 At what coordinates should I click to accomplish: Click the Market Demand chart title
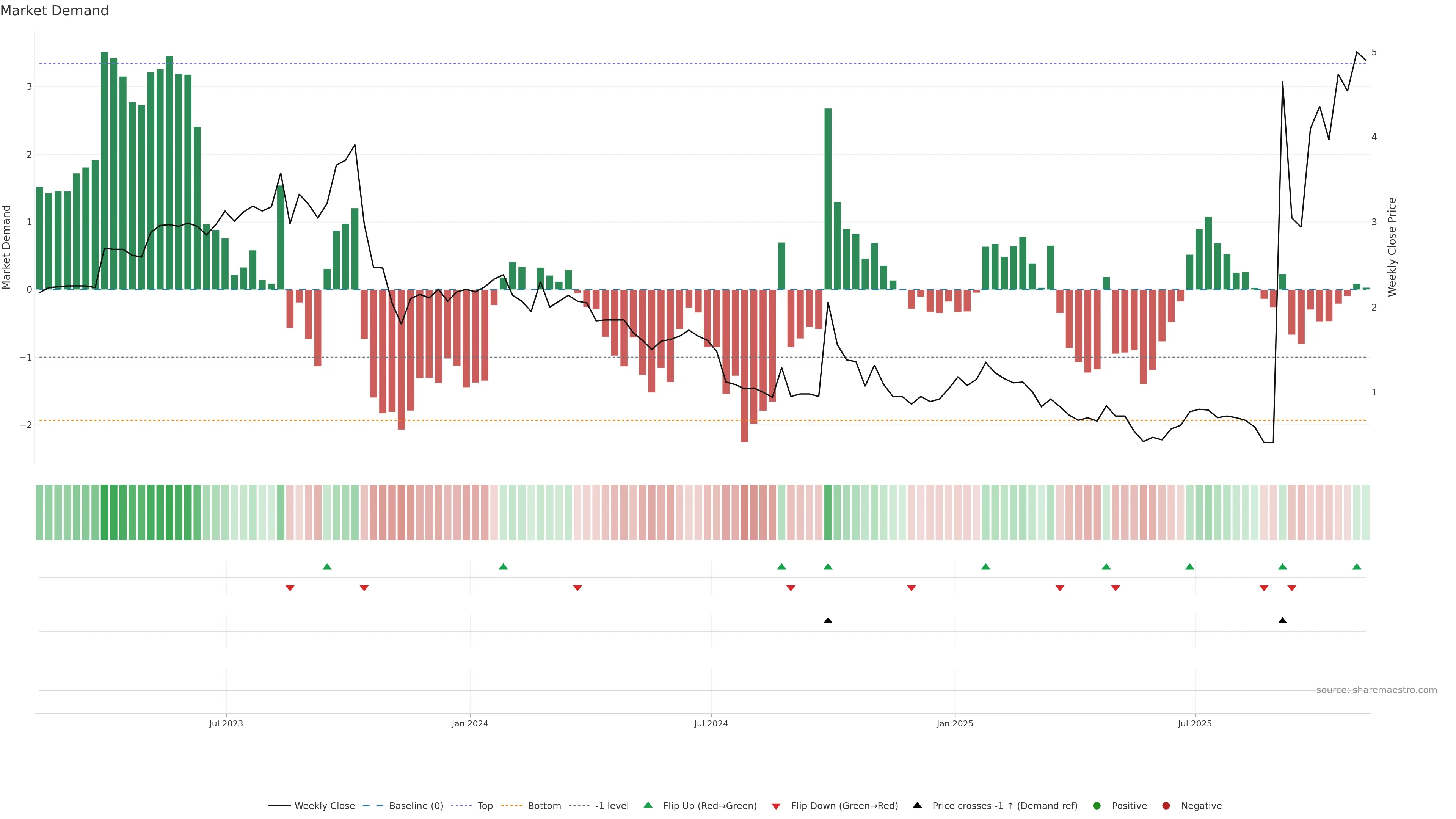tap(54, 11)
